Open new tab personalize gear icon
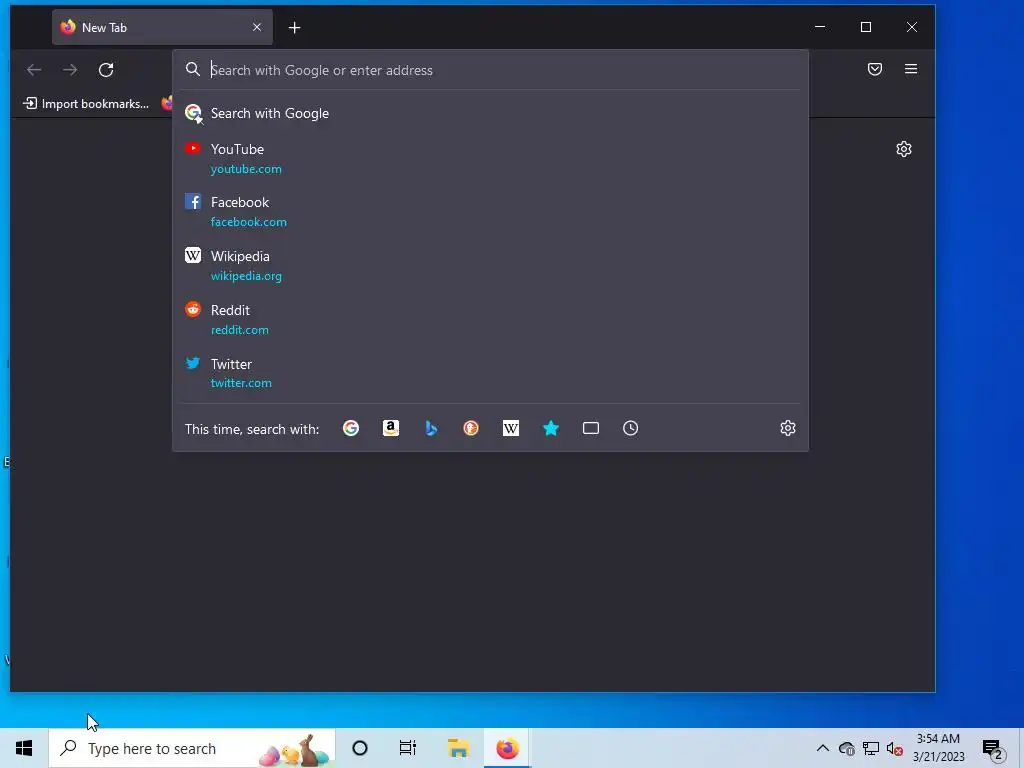Screen dimensions: 1024x768 (904, 149)
